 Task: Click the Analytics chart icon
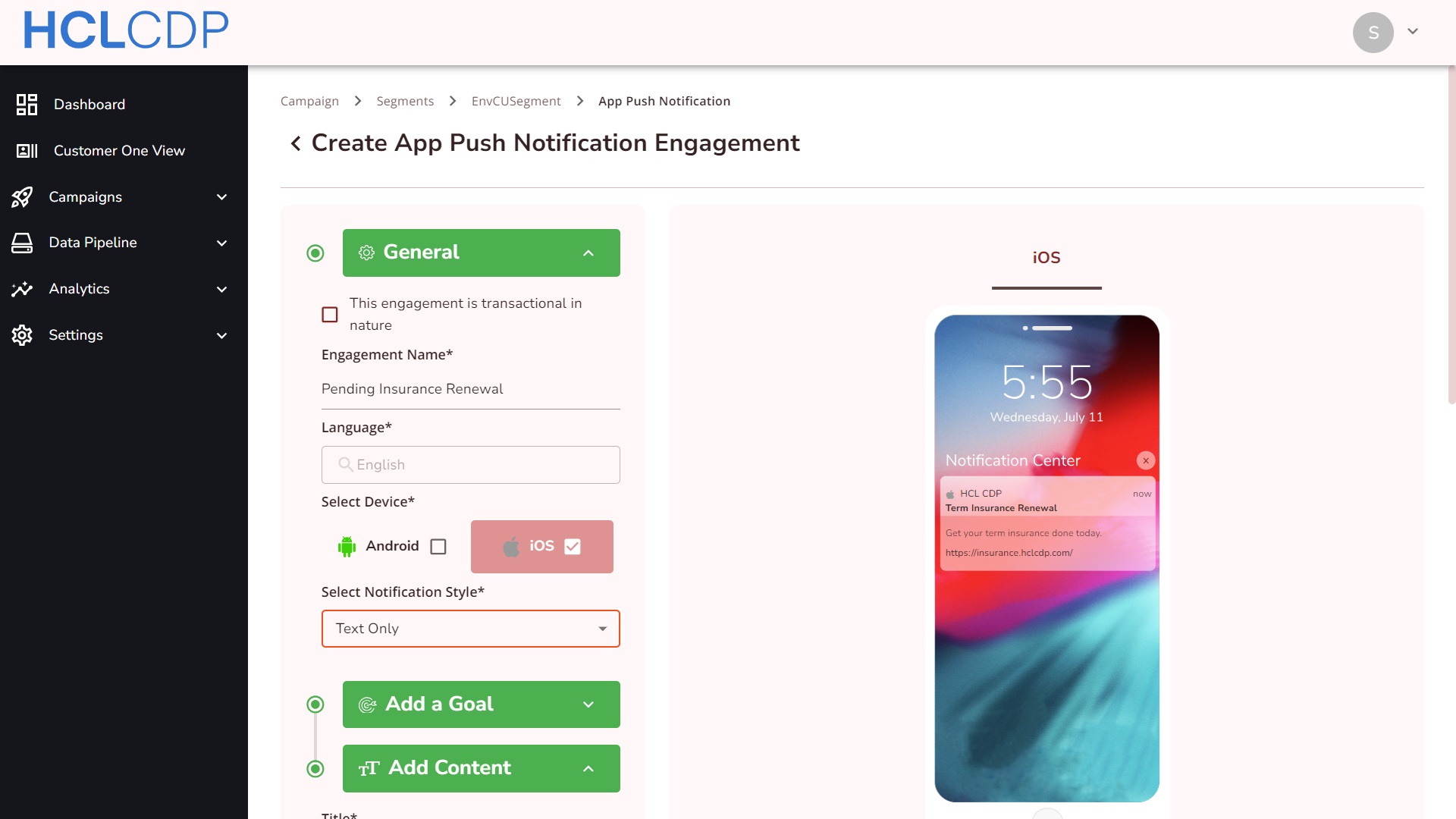tap(22, 289)
